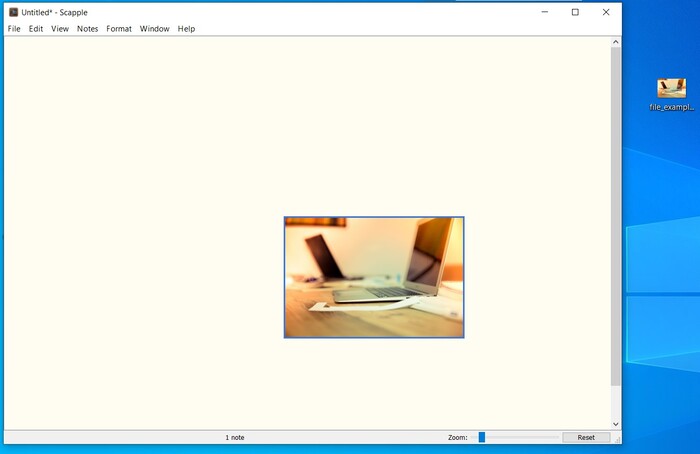The height and width of the screenshot is (454, 700).
Task: Click the Reset zoom button
Action: (x=586, y=437)
